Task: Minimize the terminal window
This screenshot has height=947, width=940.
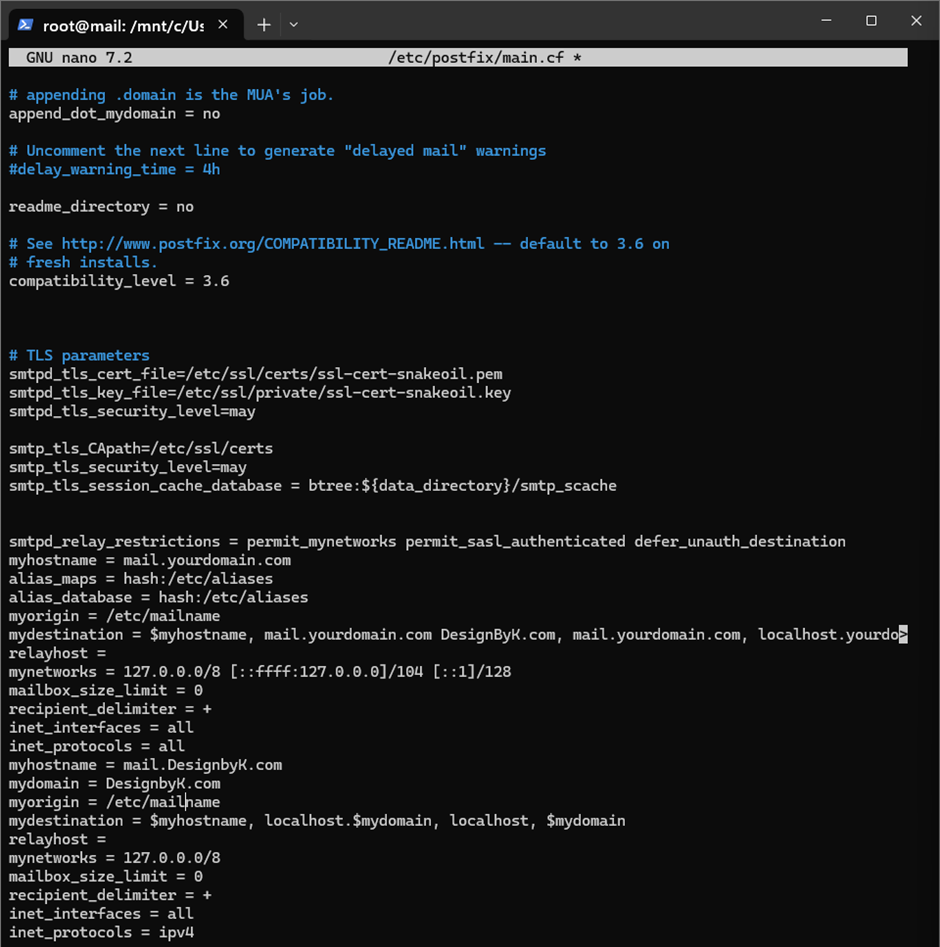Action: pos(825,21)
